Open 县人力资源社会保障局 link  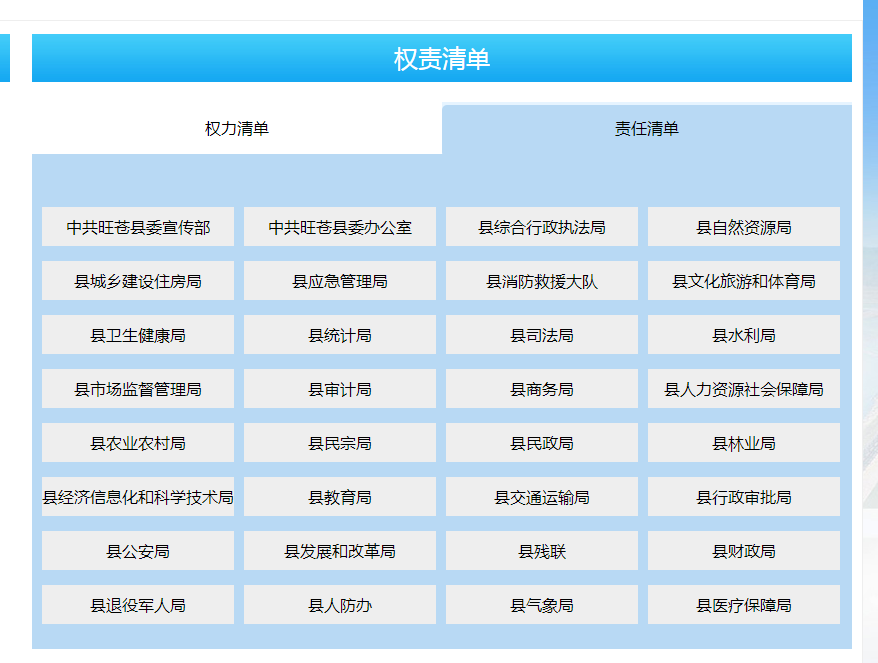pos(744,389)
